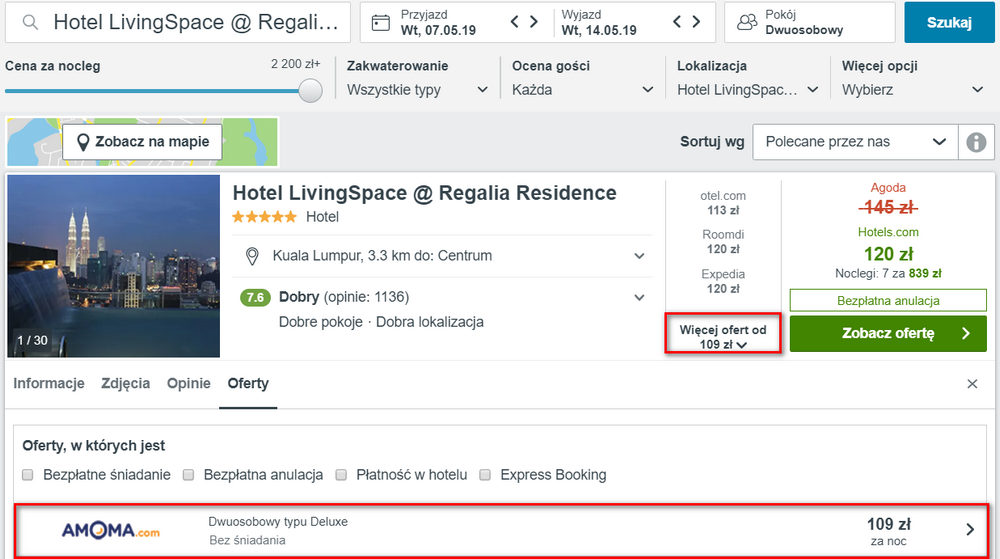
Task: Click the 7.6 rating badge
Action: [254, 298]
